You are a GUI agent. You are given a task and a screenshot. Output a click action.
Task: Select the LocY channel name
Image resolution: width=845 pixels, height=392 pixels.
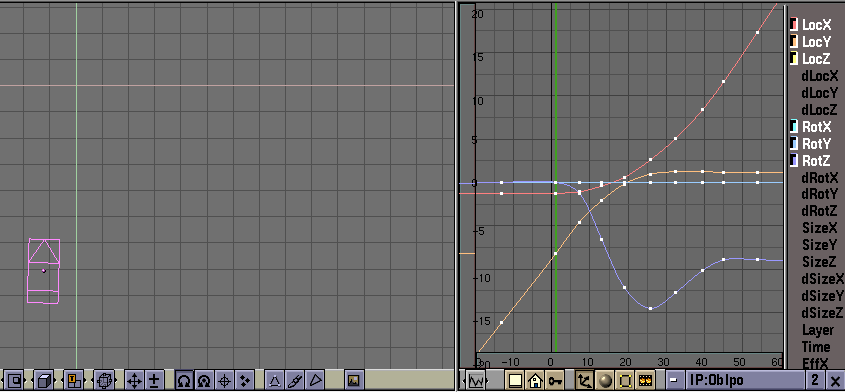point(817,42)
